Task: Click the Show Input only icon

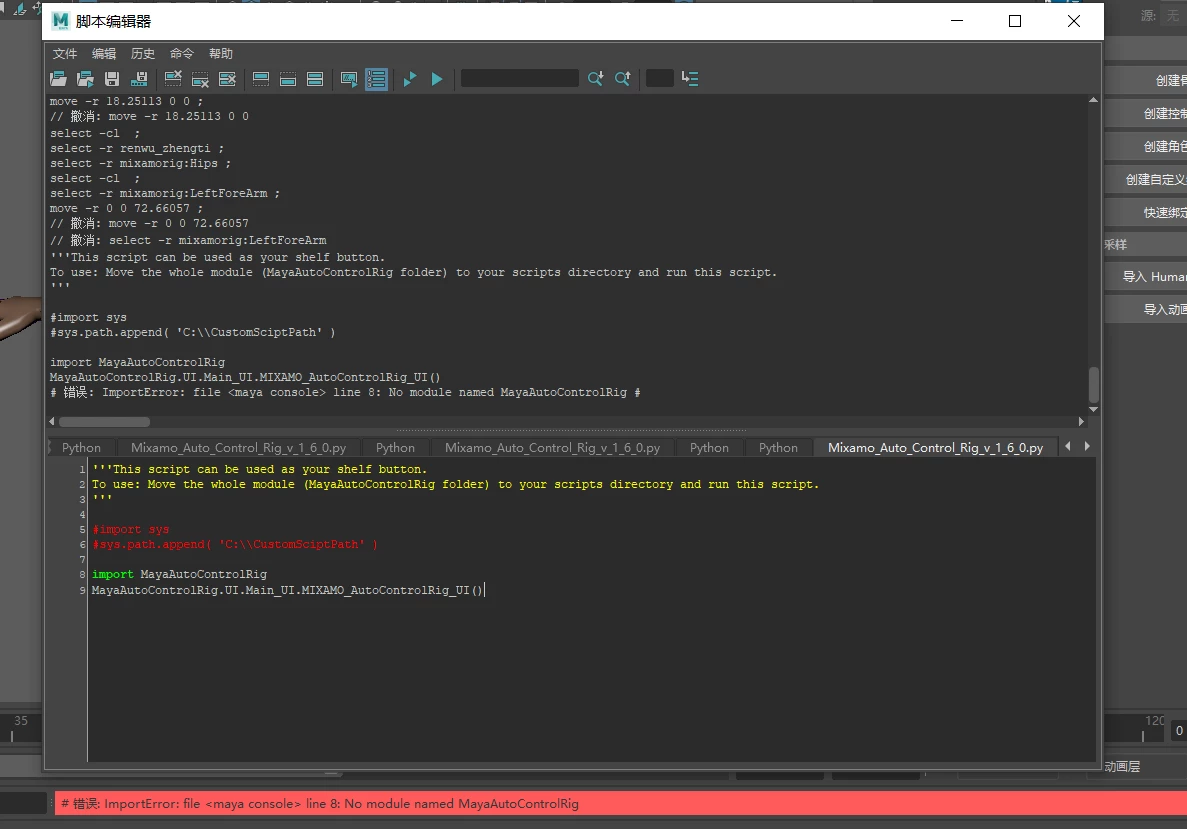Action: pos(288,78)
